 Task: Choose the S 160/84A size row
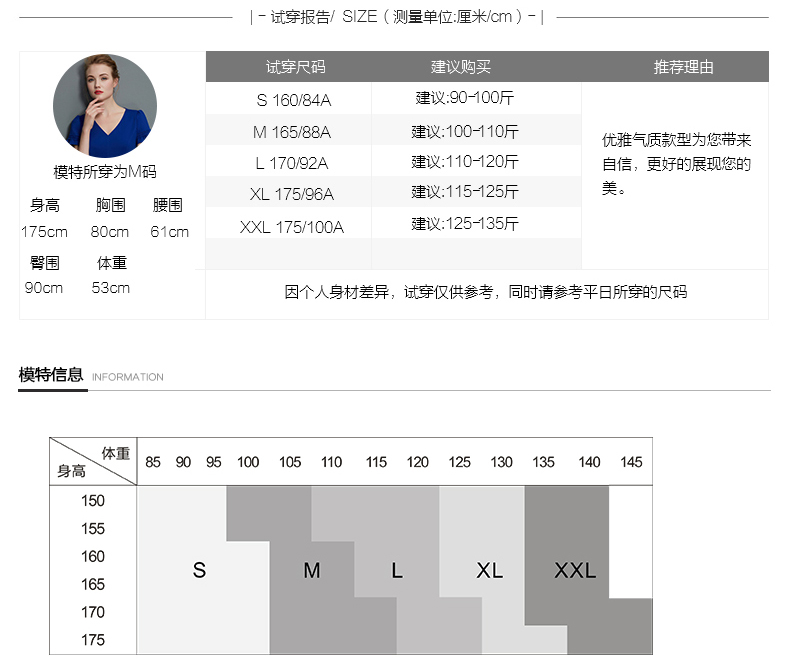[294, 100]
